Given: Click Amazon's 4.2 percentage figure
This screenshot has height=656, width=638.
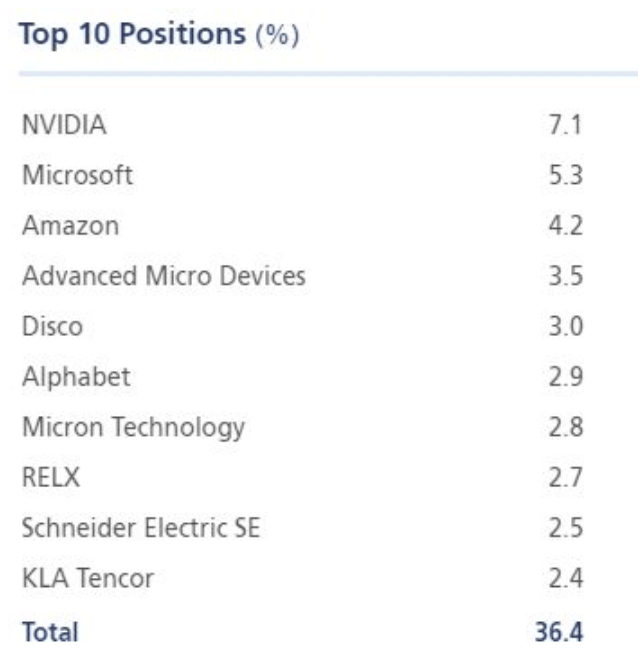Looking at the screenshot, I should click(x=568, y=226).
